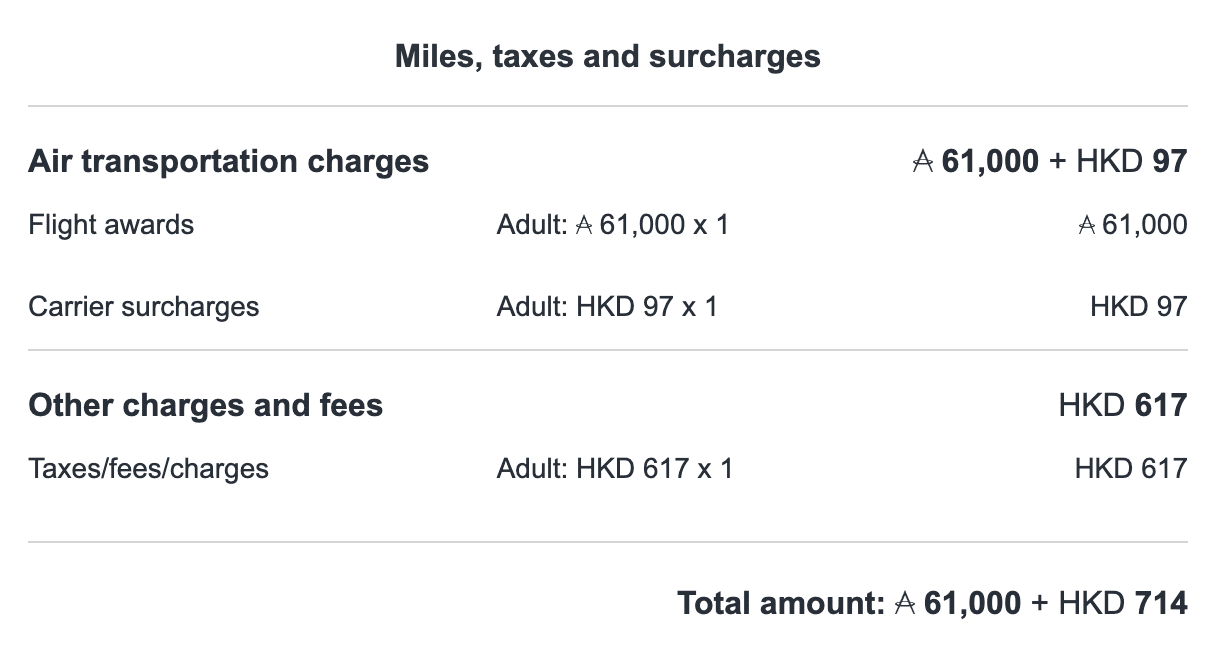
Task: Click the miles icon in Flight awards adult breakdown
Action: (x=585, y=225)
